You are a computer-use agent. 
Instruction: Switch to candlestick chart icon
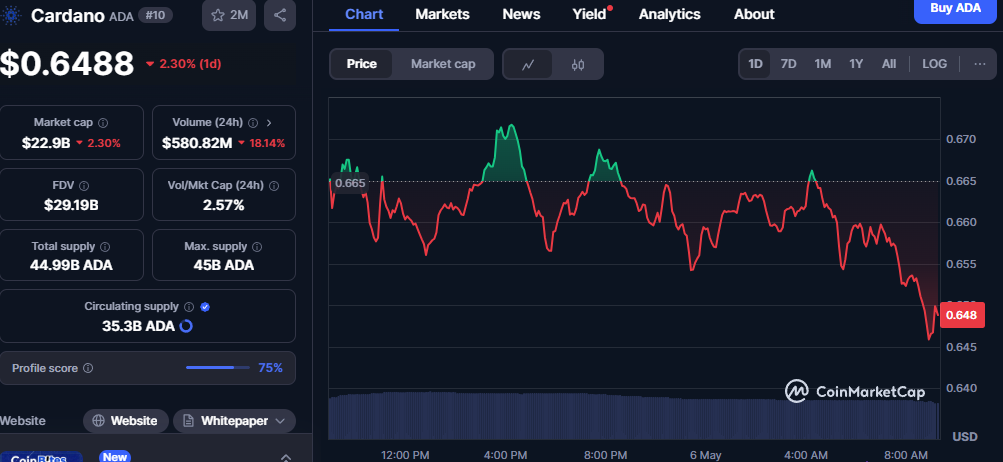(578, 64)
